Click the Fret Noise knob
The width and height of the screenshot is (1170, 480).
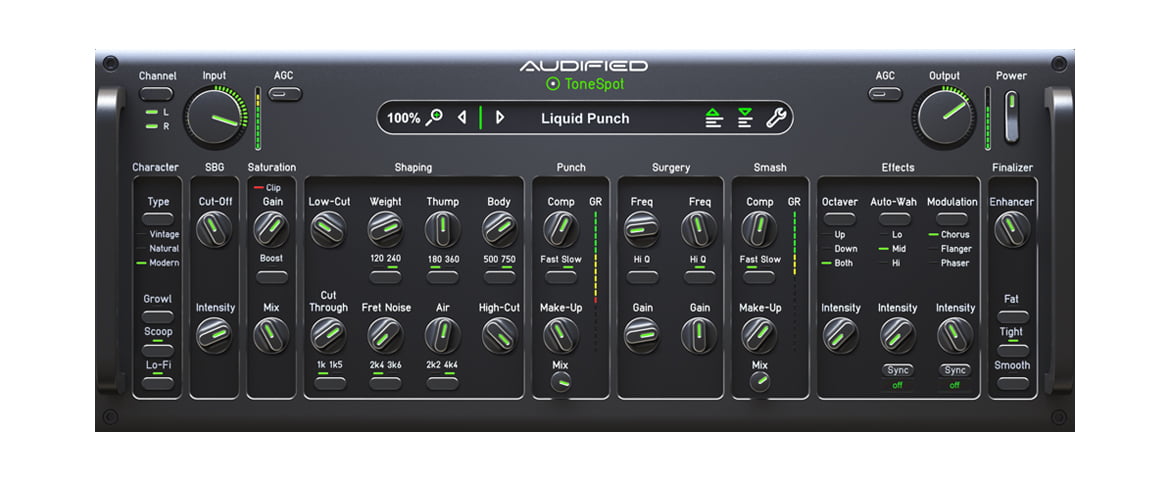(386, 334)
